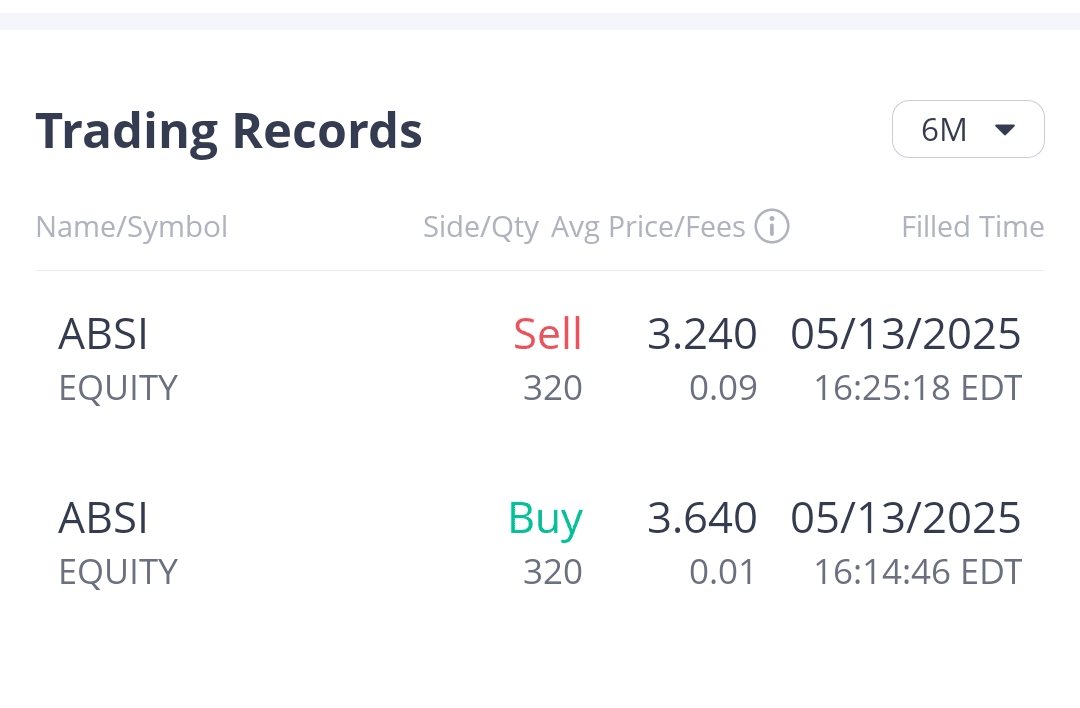Click the green Buy side label

click(x=545, y=518)
